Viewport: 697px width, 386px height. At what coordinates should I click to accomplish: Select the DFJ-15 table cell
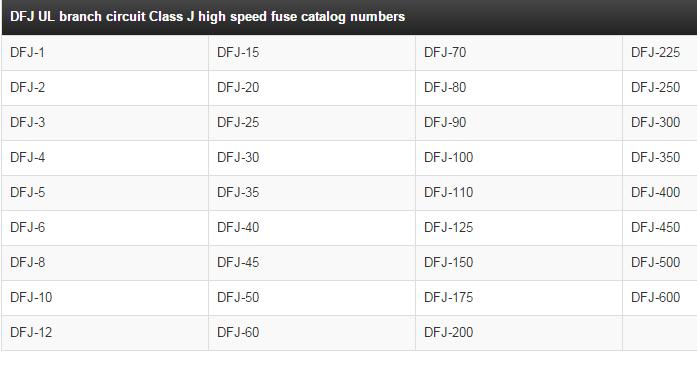coord(312,52)
